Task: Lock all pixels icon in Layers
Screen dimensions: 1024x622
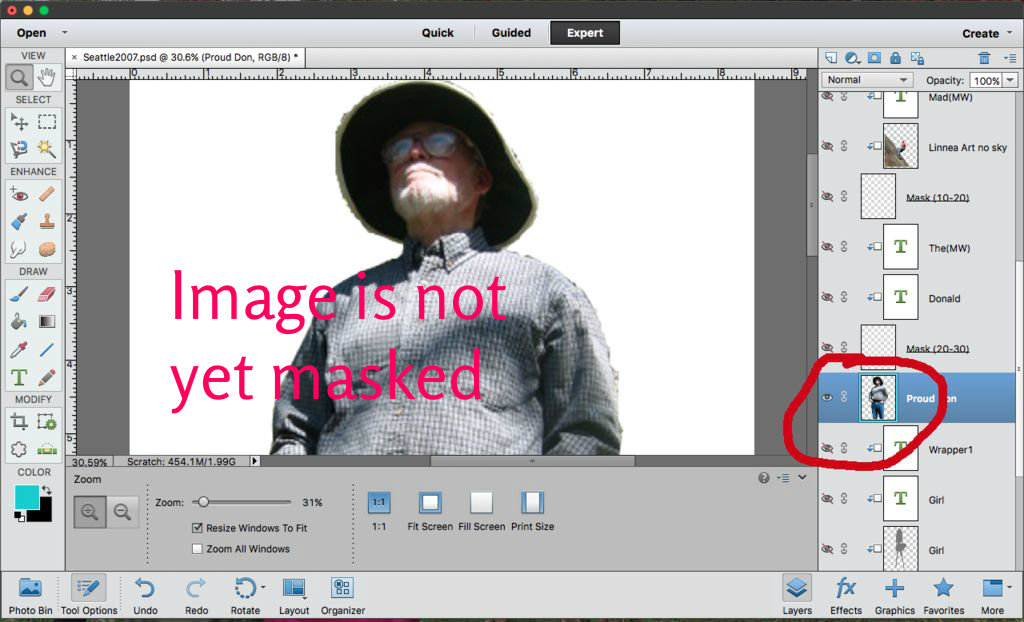Action: point(895,57)
